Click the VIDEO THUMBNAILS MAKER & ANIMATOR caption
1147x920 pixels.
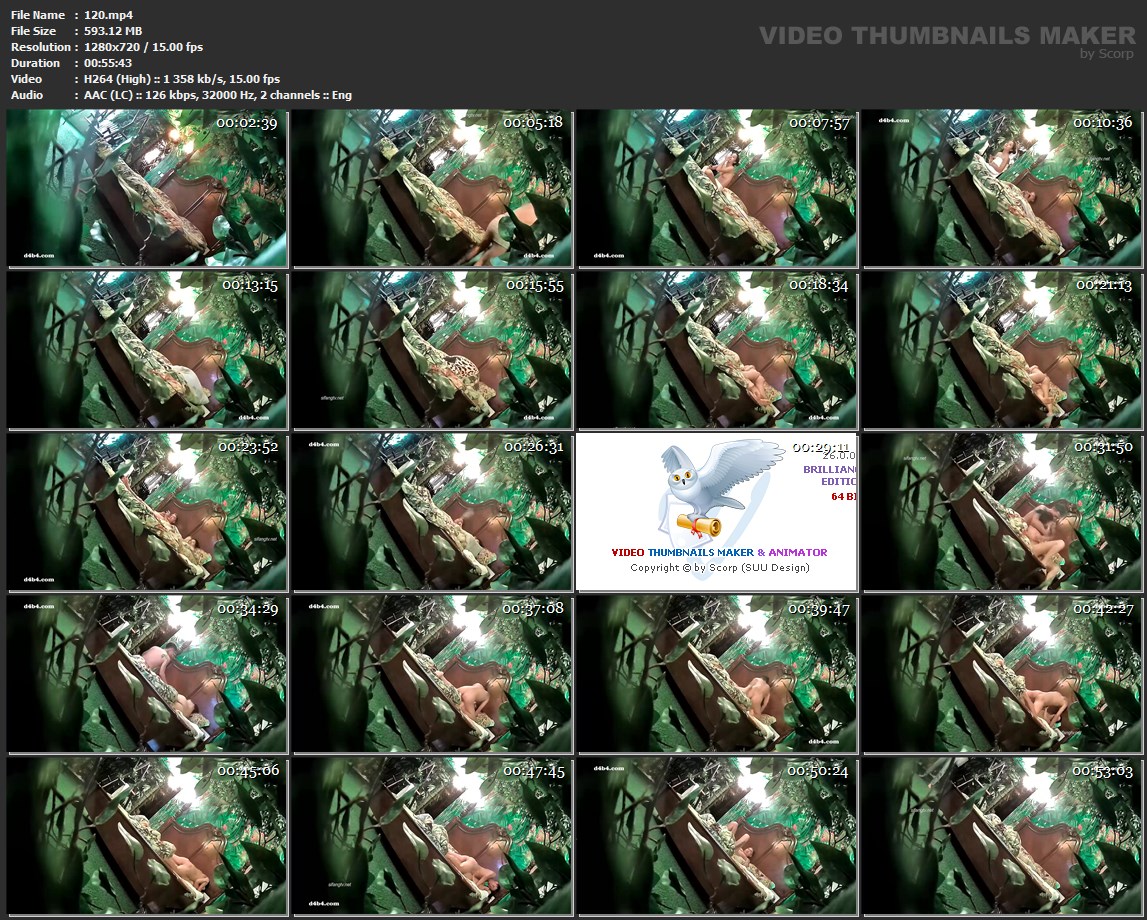tap(719, 552)
